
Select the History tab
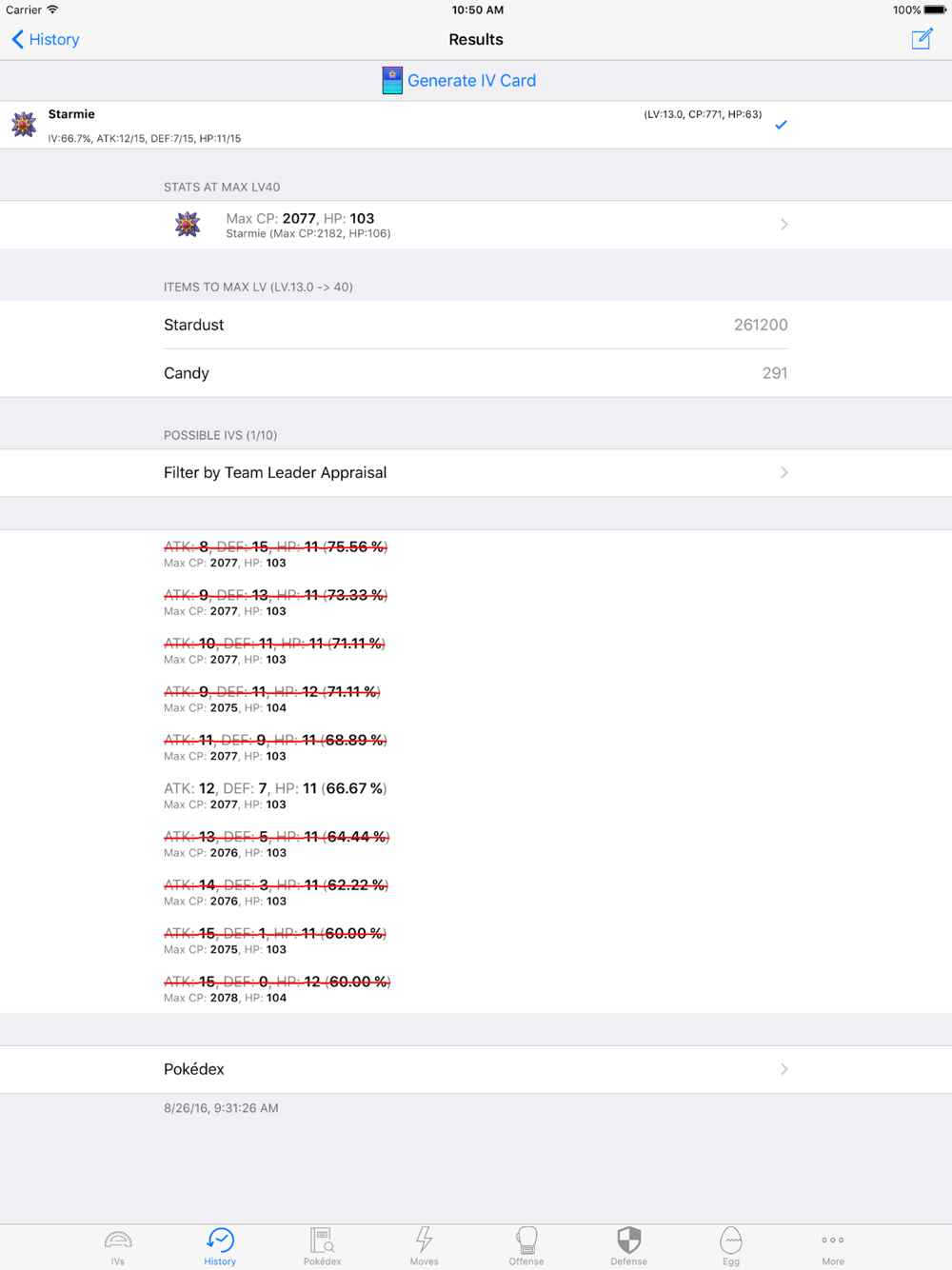pos(220,1246)
